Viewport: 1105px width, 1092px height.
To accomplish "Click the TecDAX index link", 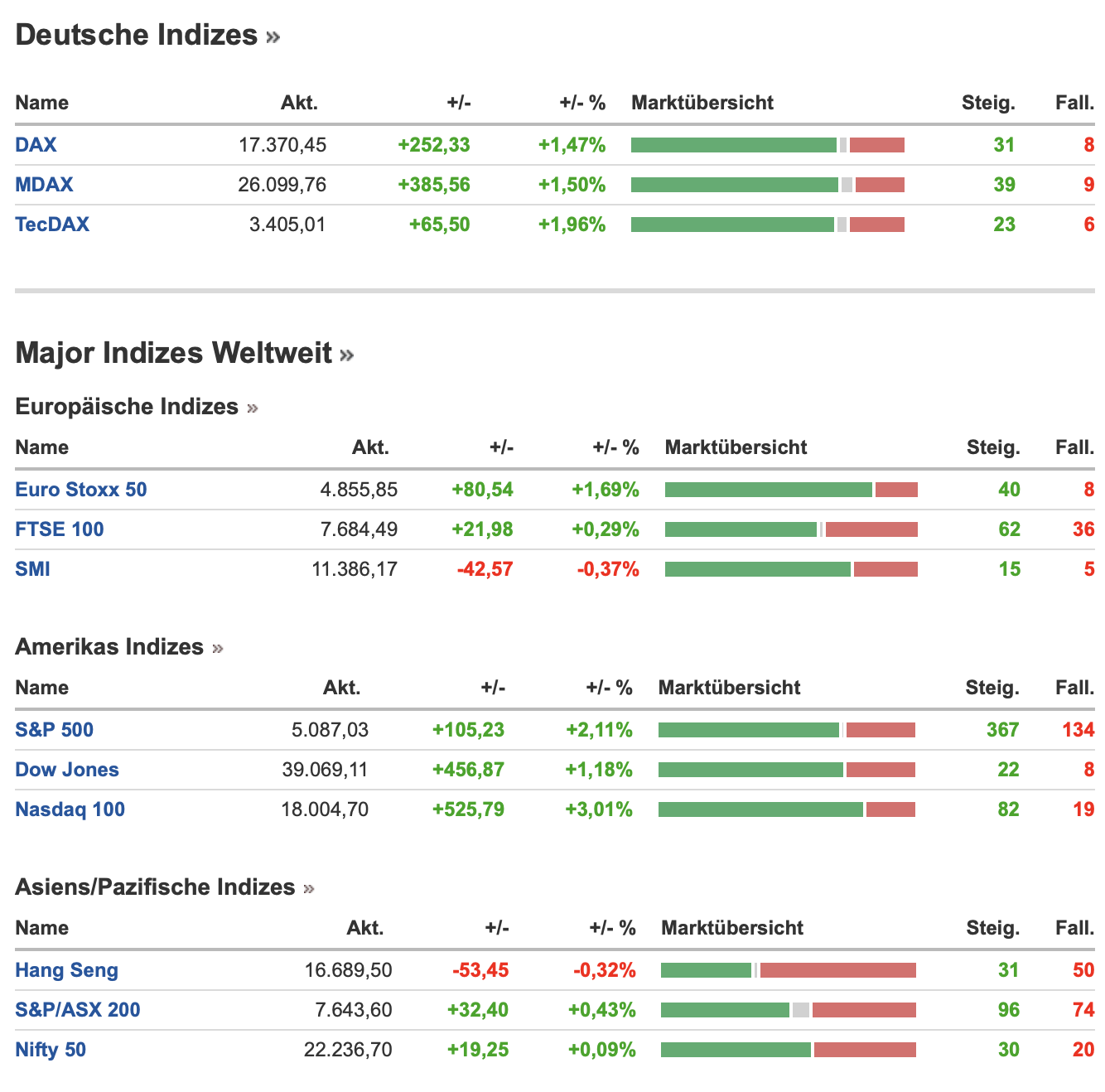I will [x=52, y=225].
